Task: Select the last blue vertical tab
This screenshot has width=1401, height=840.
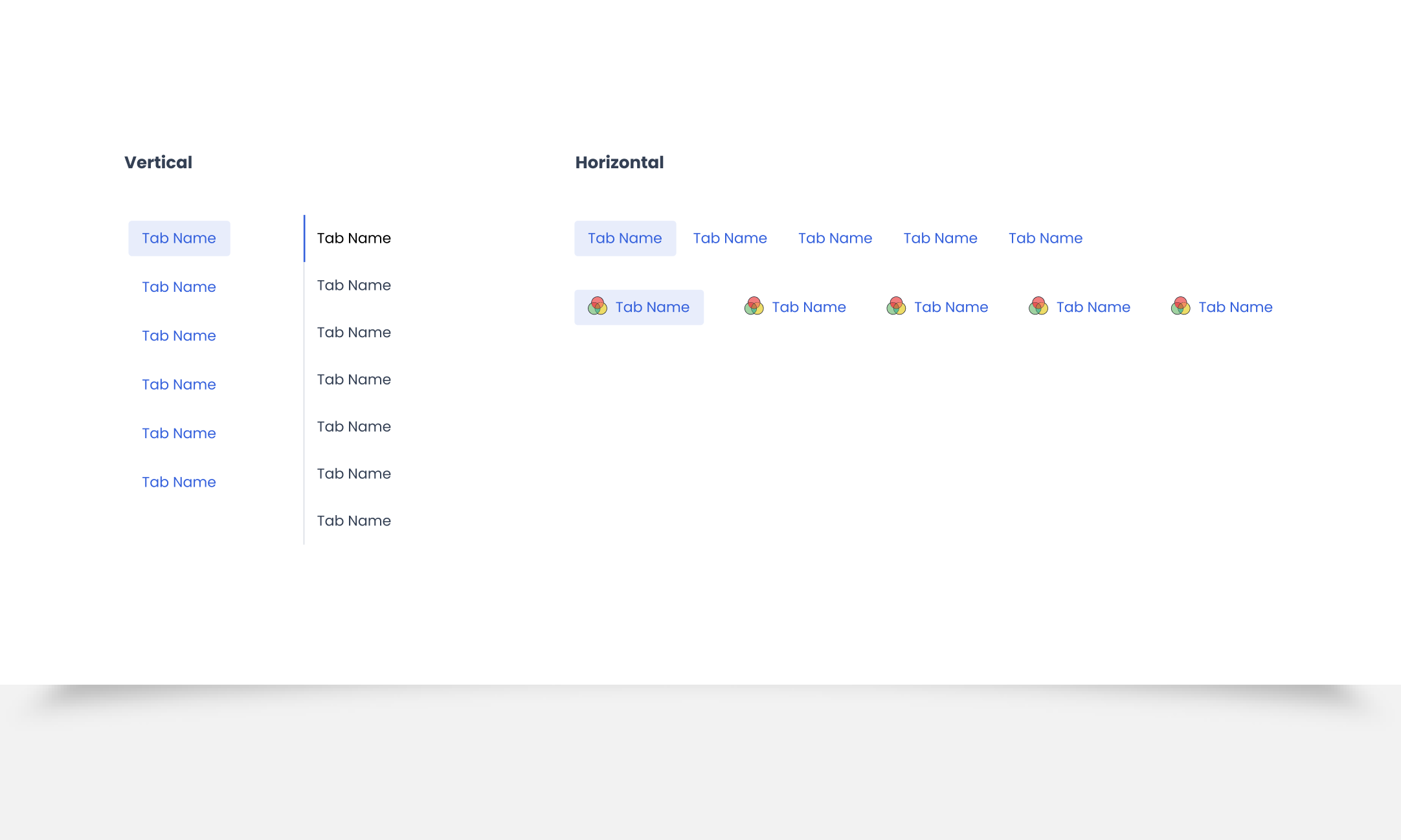Action: [x=179, y=482]
